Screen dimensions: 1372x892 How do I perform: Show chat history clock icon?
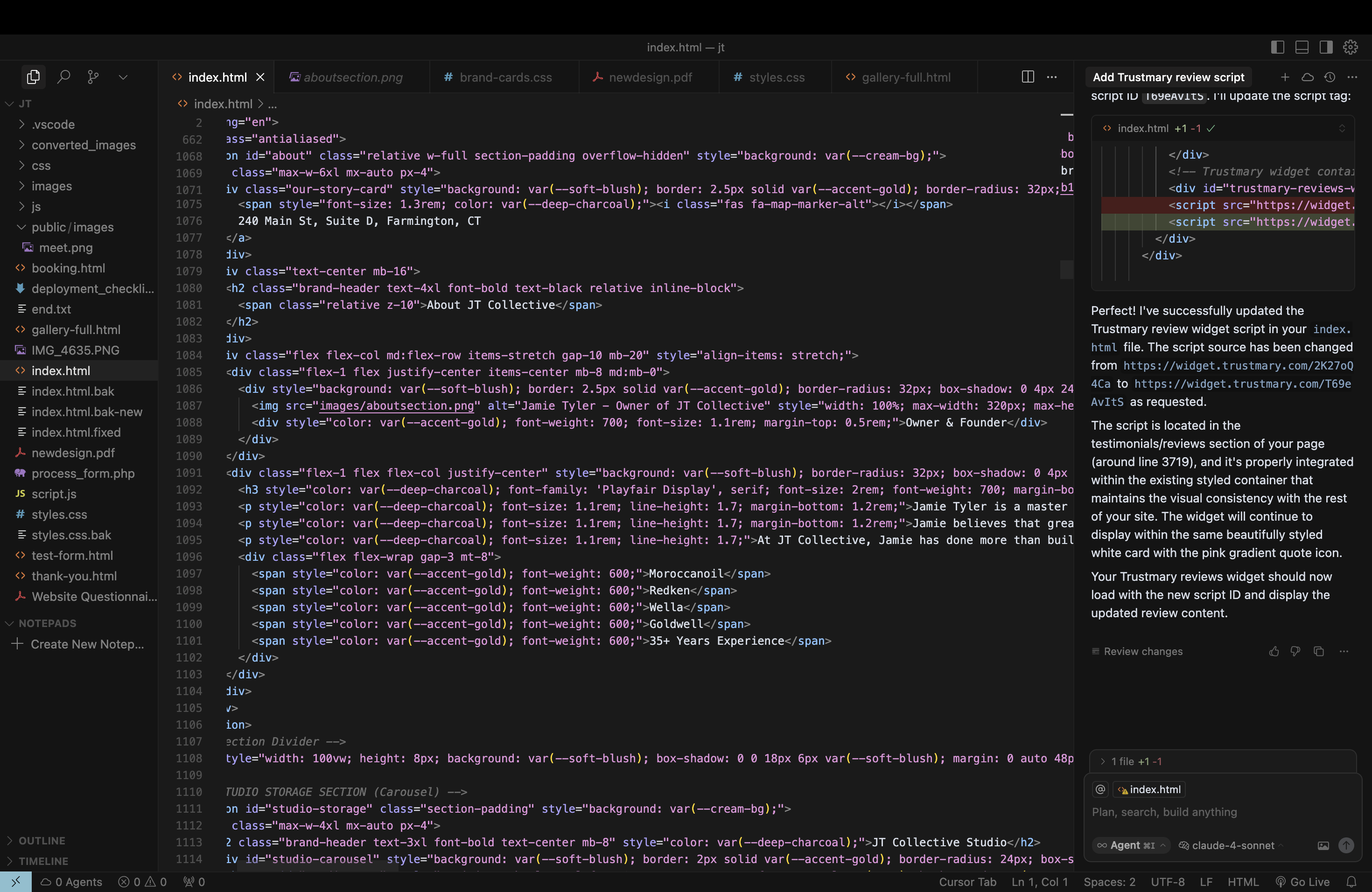click(x=1330, y=77)
